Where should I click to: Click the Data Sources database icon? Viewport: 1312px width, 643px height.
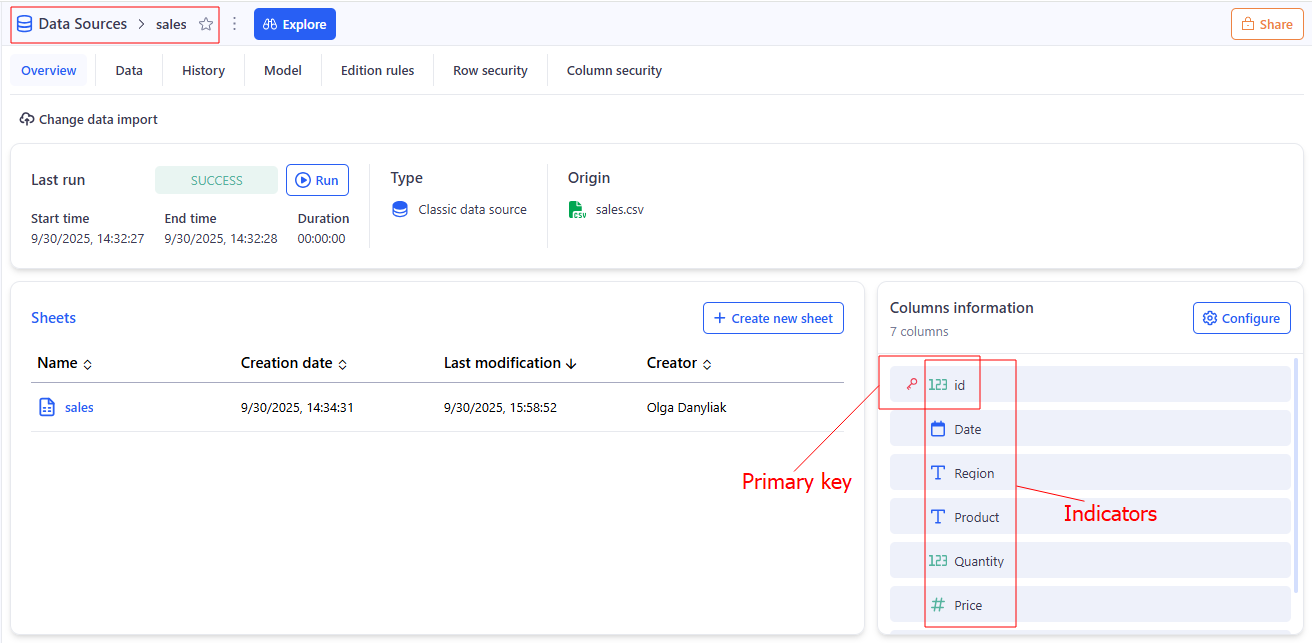tap(24, 24)
